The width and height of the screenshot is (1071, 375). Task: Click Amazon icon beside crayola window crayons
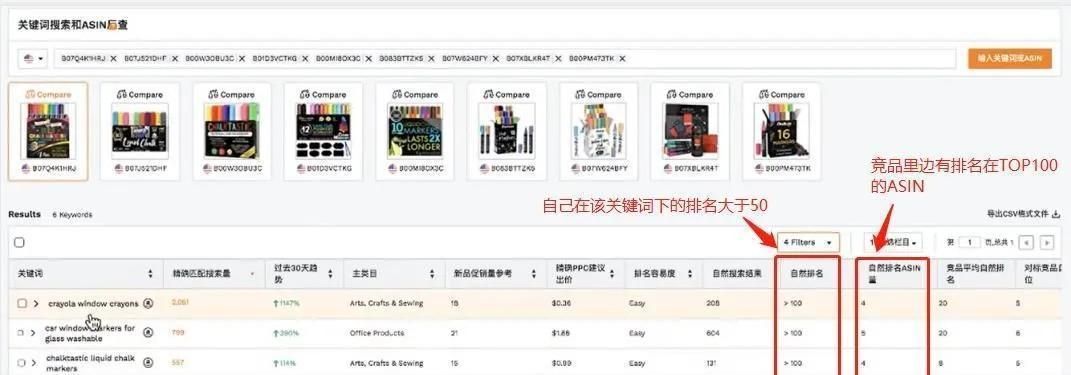[148, 303]
